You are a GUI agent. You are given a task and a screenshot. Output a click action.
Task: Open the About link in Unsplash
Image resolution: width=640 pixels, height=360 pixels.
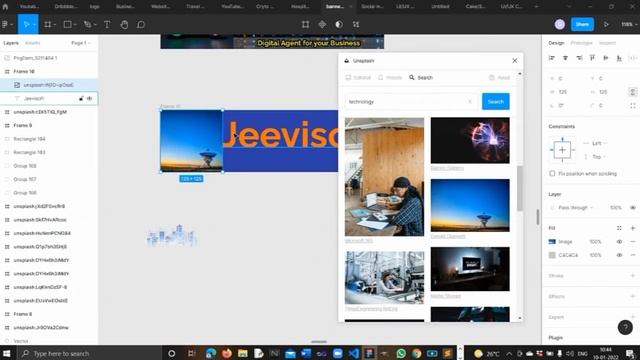tap(500, 78)
